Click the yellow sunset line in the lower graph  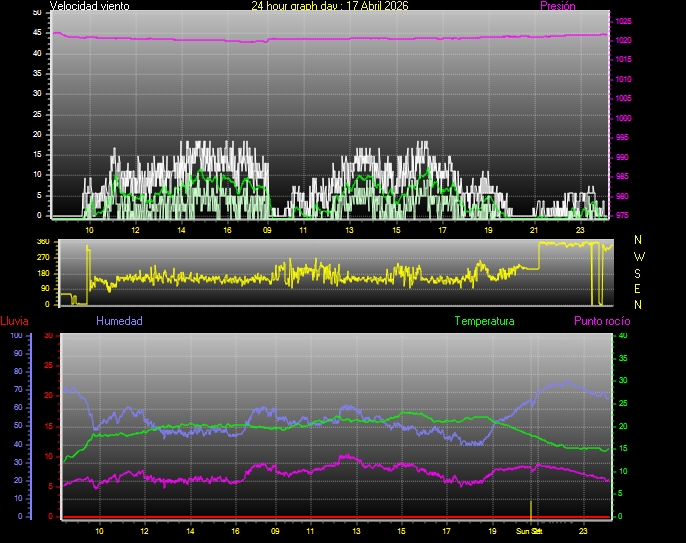pos(531,507)
